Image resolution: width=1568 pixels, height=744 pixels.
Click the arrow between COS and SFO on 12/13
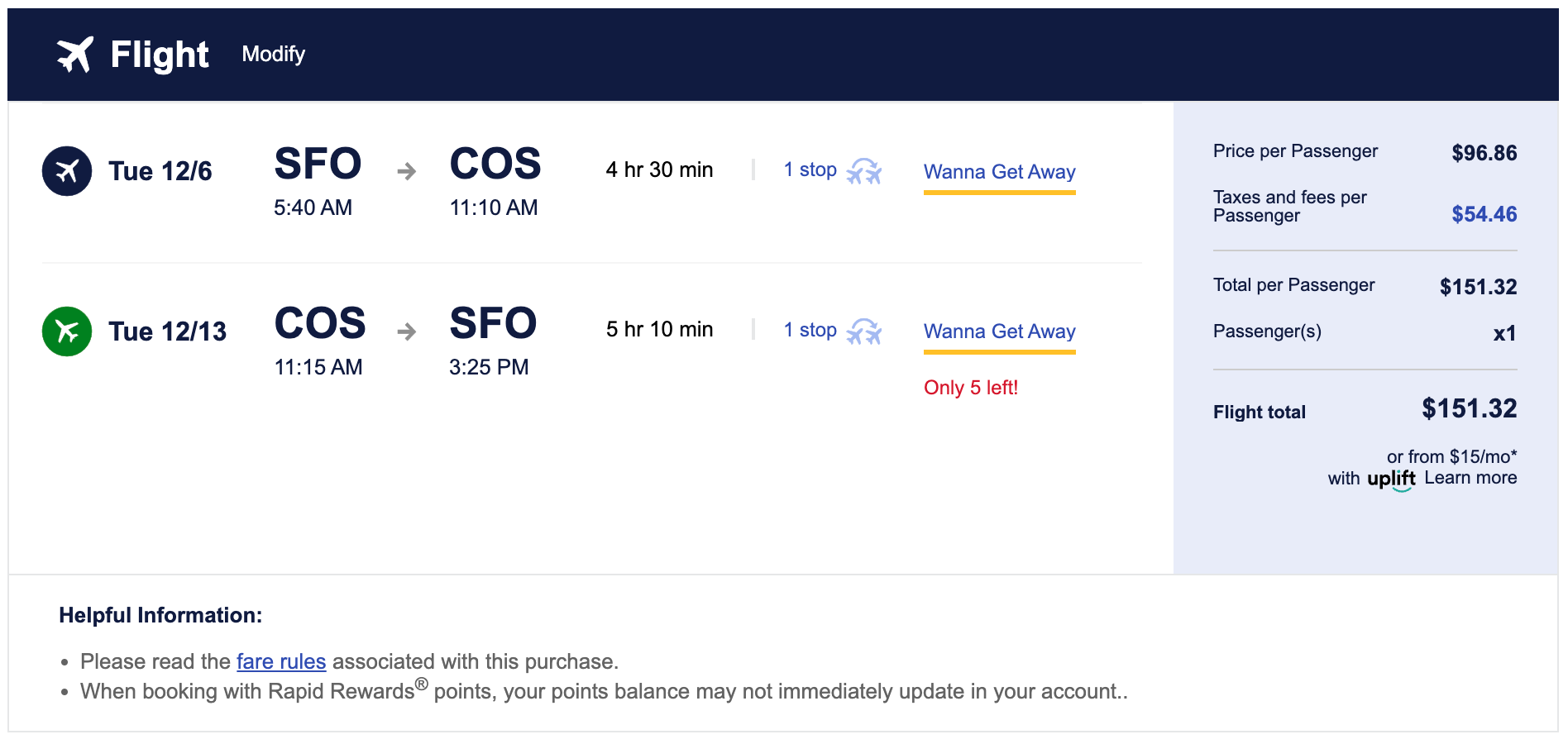[x=406, y=331]
